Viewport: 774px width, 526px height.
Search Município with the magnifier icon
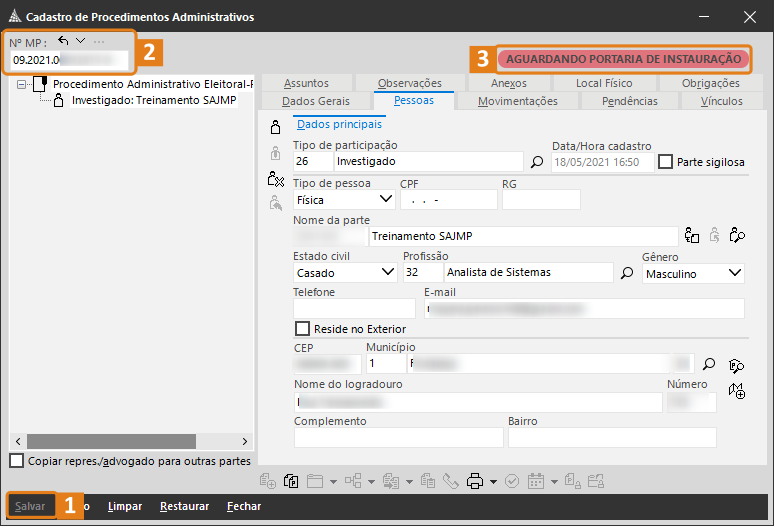point(709,364)
